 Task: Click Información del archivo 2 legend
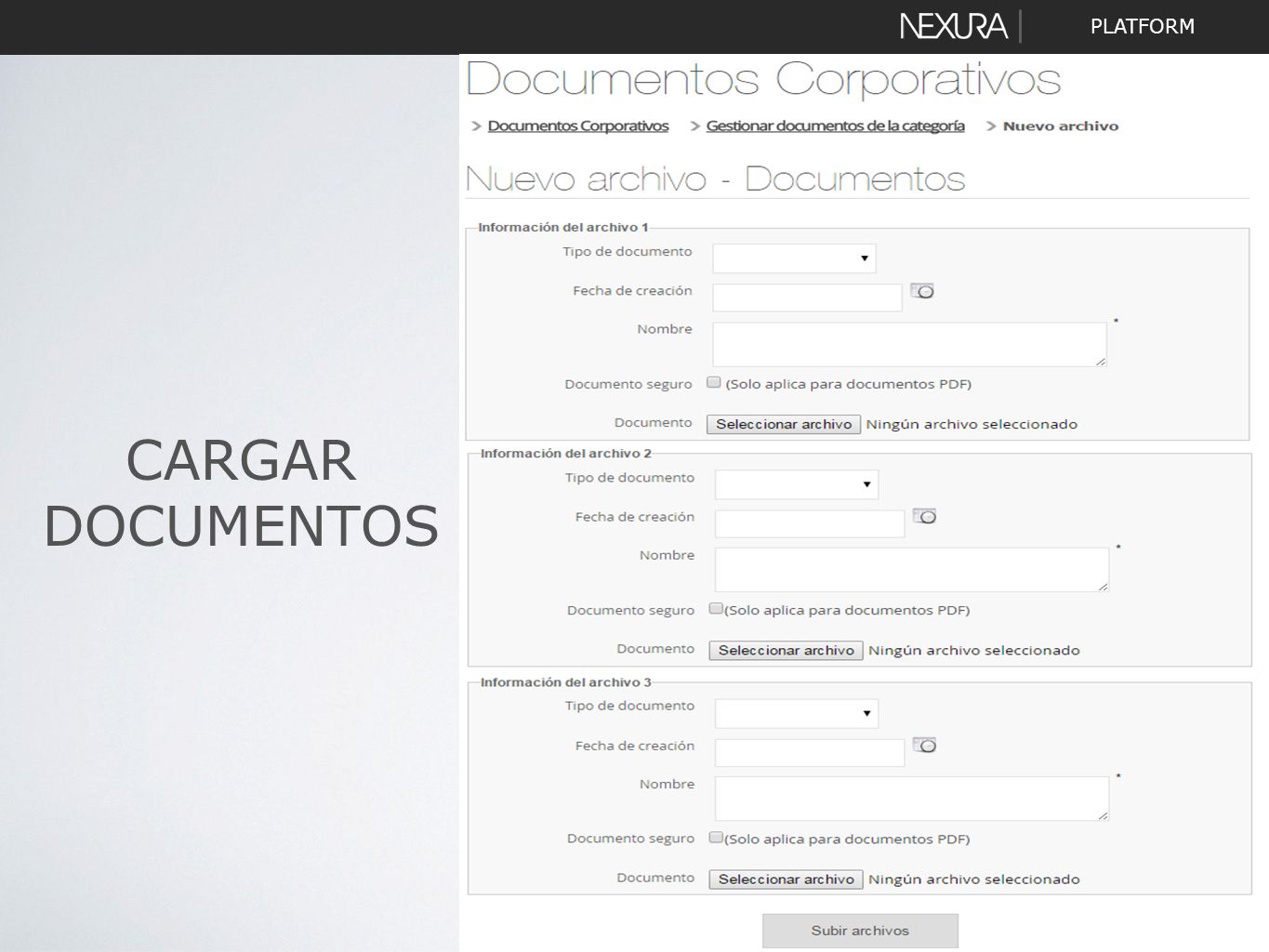(x=565, y=453)
